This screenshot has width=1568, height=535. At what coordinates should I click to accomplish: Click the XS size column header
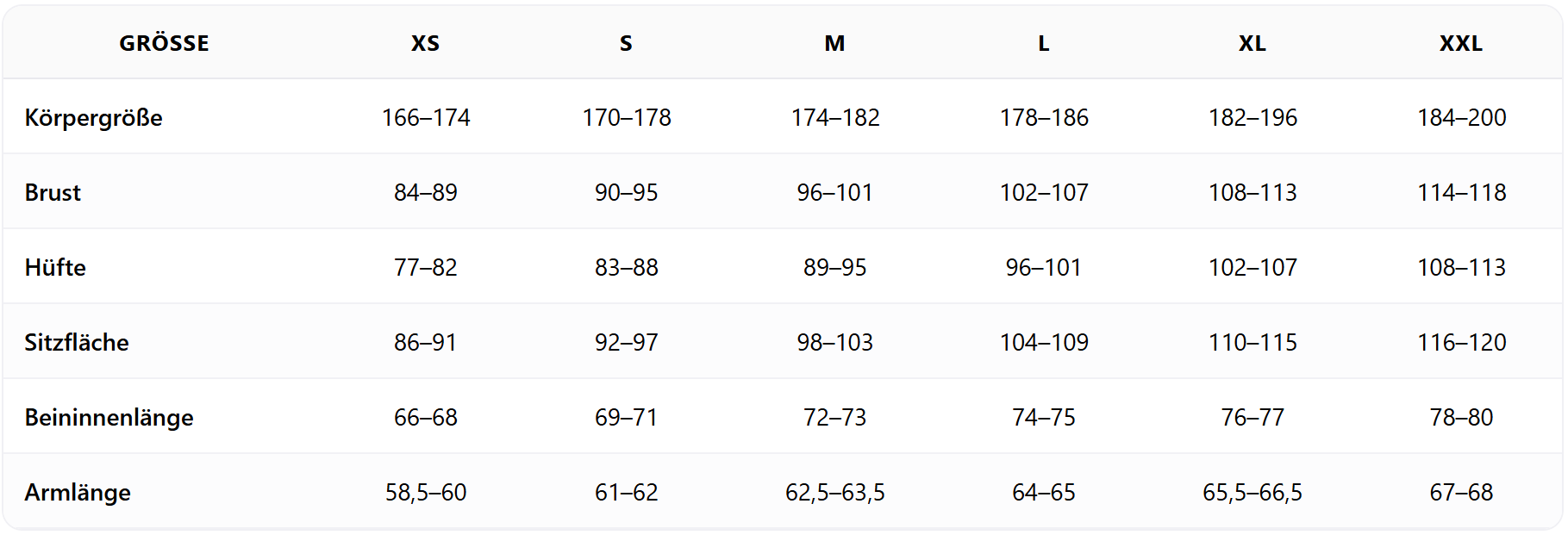click(x=425, y=43)
